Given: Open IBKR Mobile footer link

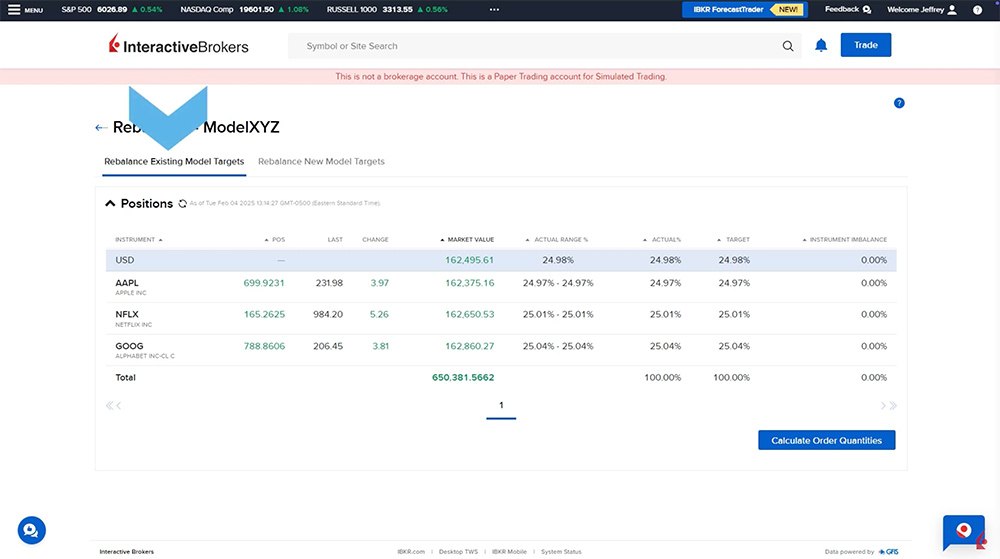Looking at the screenshot, I should coord(509,552).
